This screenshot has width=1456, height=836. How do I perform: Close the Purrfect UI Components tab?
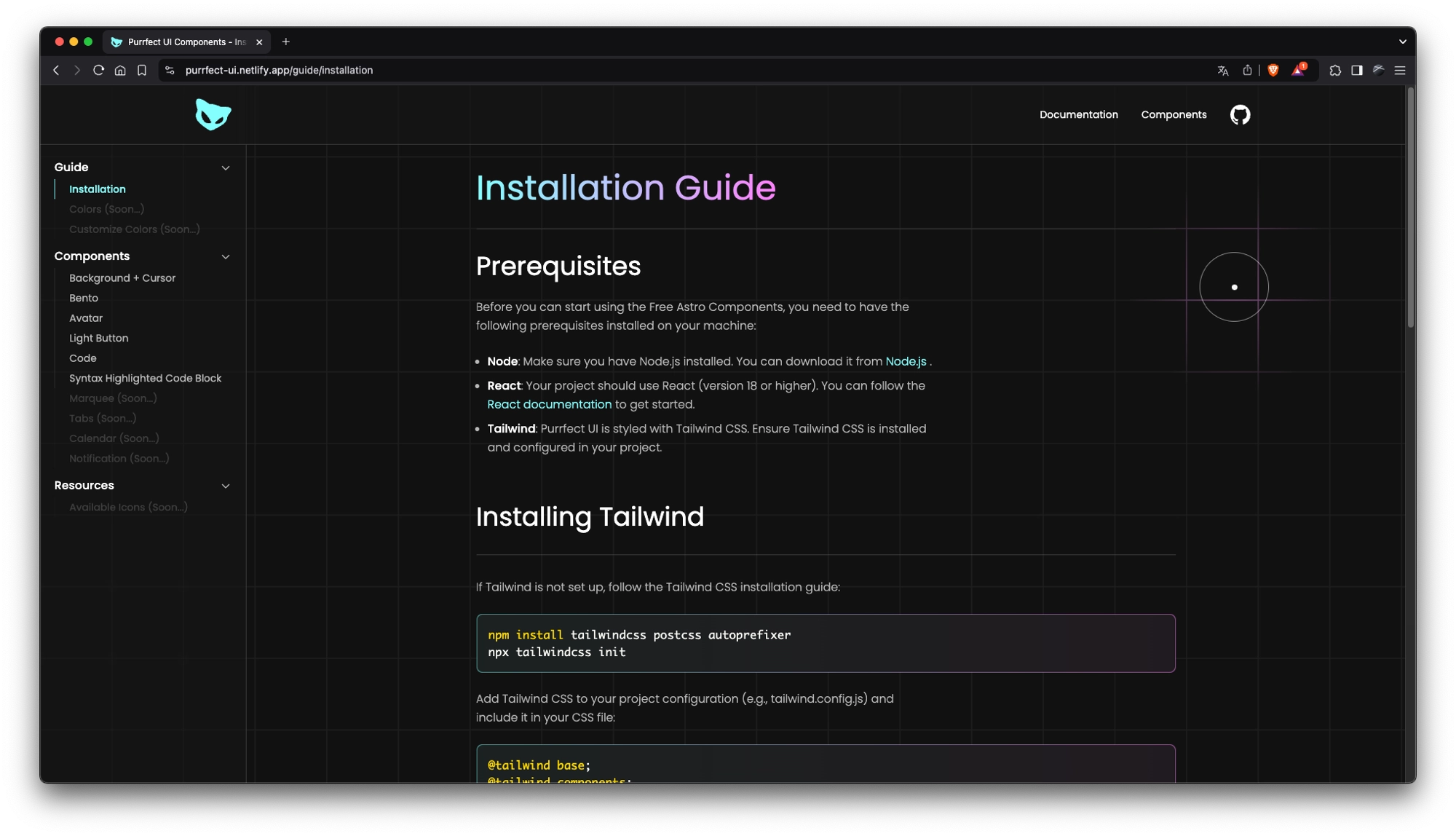259,42
